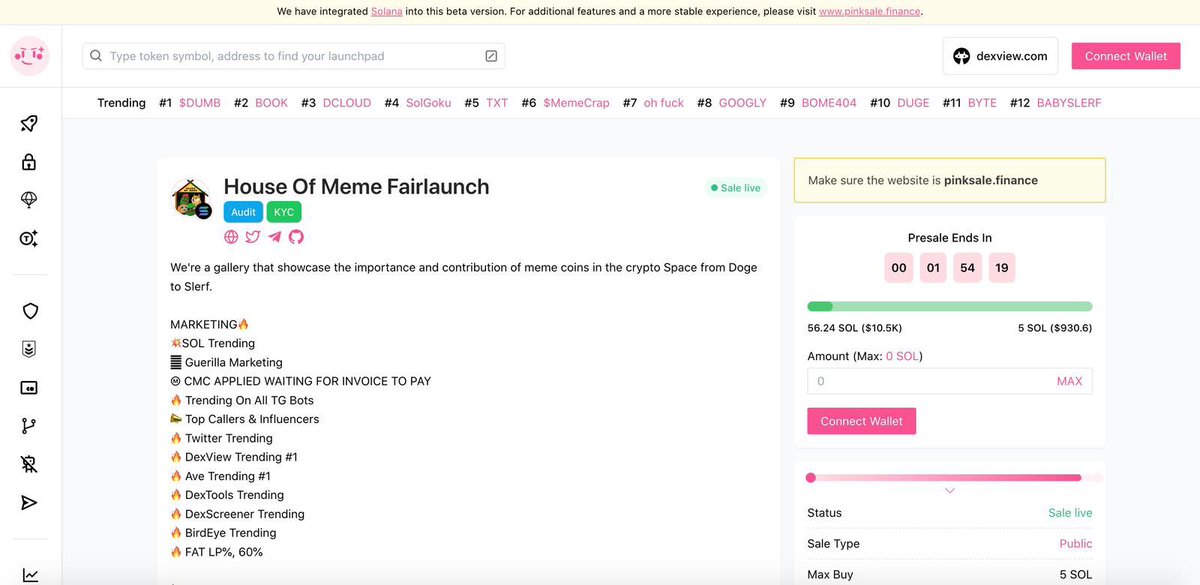Click the DexView Trending #1 line
This screenshot has width=1200, height=585.
pyautogui.click(x=234, y=457)
